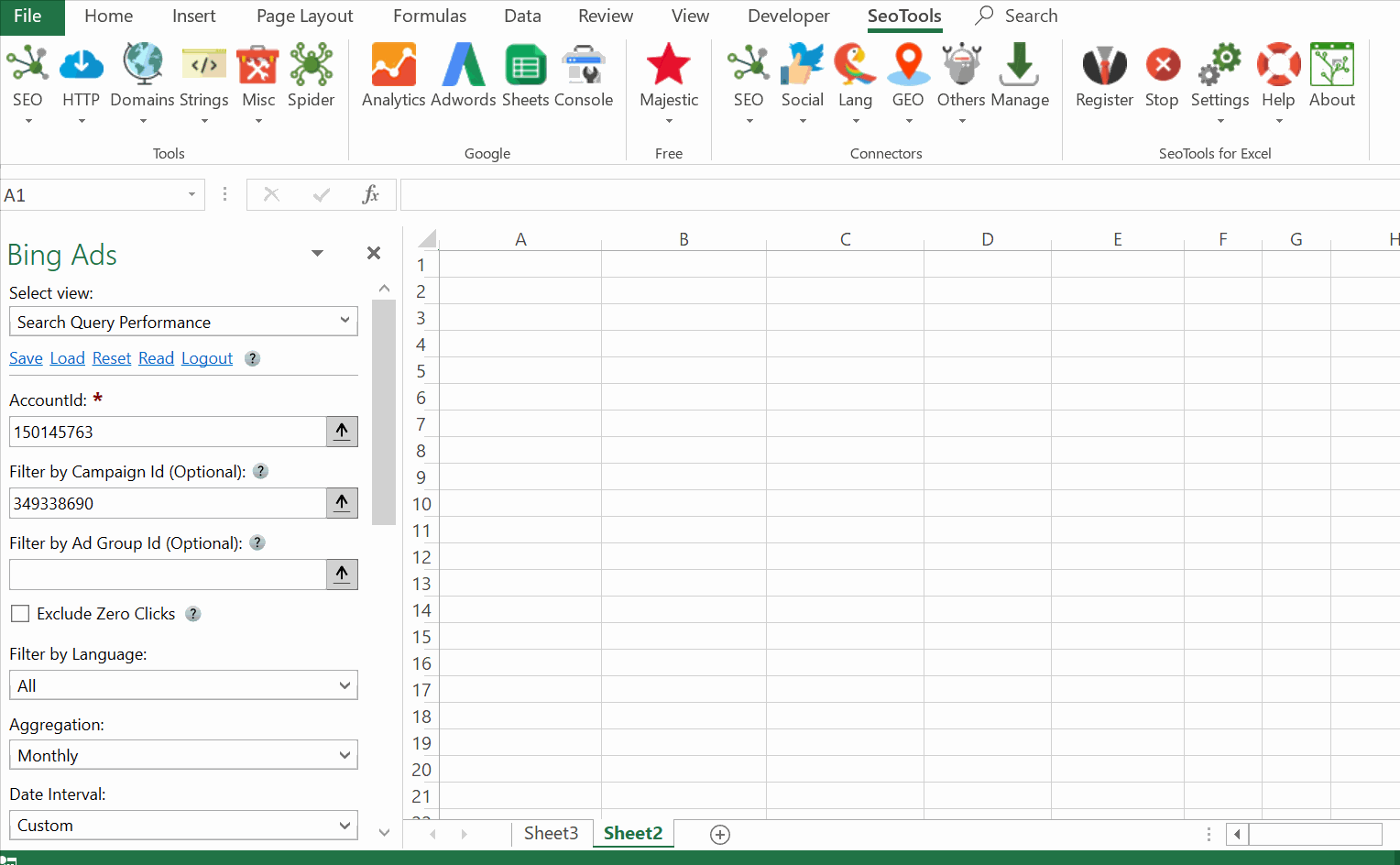Image resolution: width=1400 pixels, height=865 pixels.
Task: Open the Help lifebuoy icon
Action: point(1278,64)
